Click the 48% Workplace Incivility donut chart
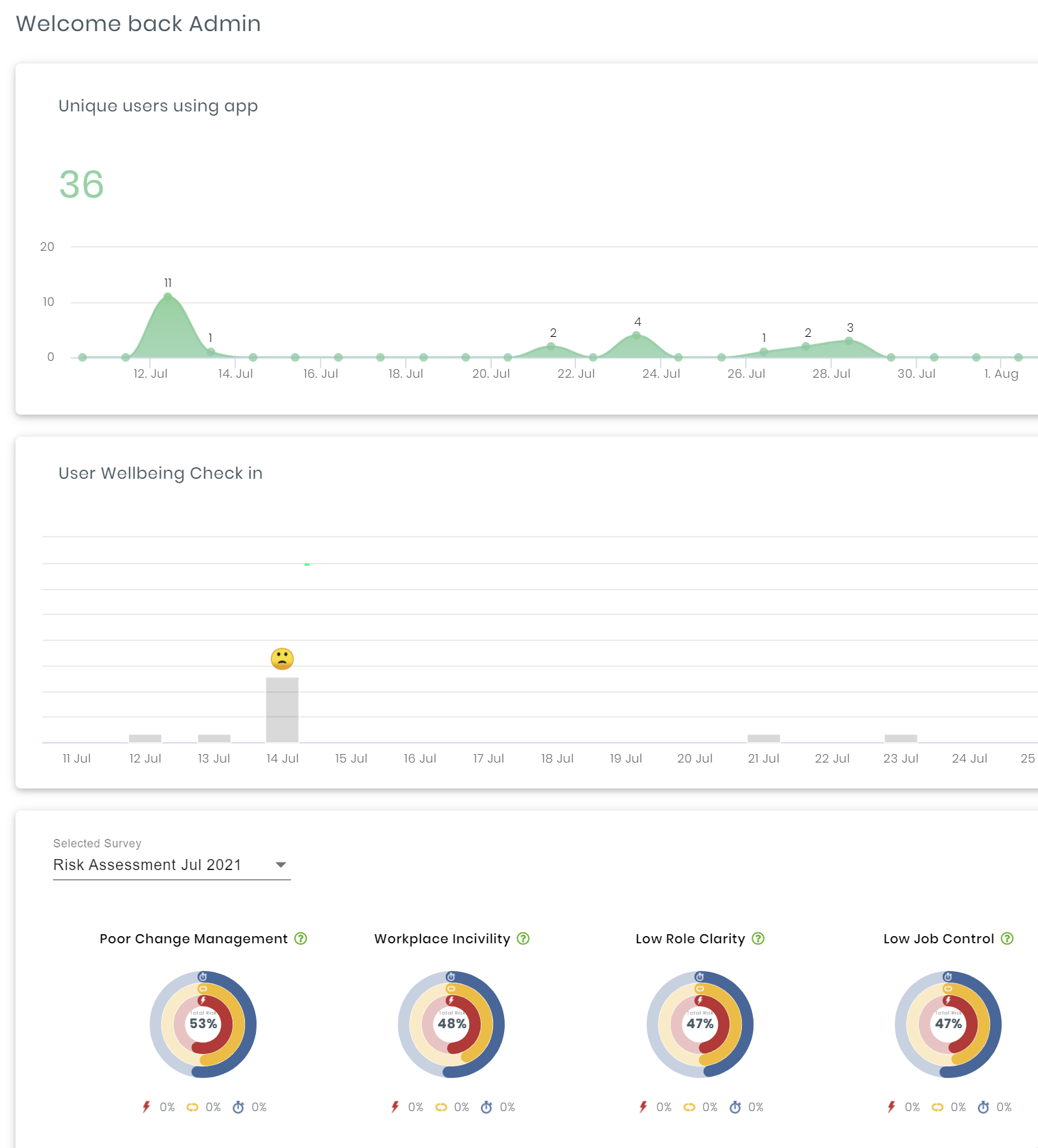The image size is (1038, 1148). click(x=452, y=1024)
